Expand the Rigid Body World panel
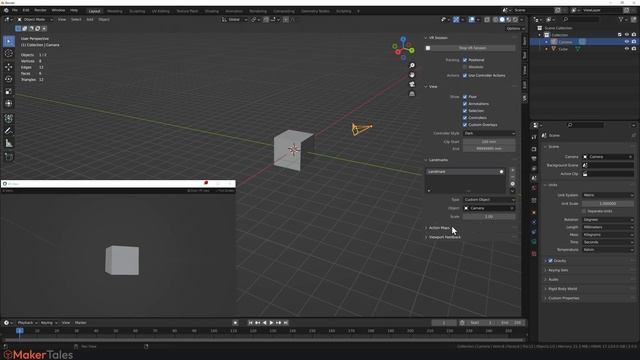This screenshot has width=640, height=360. tap(562, 289)
